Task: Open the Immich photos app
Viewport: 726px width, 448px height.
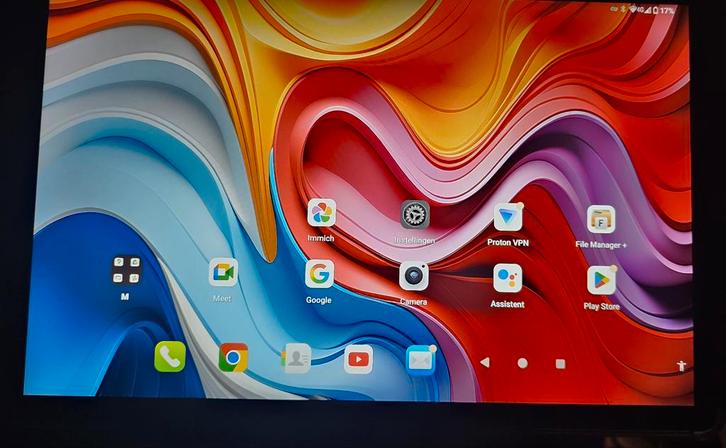Action: coord(321,213)
